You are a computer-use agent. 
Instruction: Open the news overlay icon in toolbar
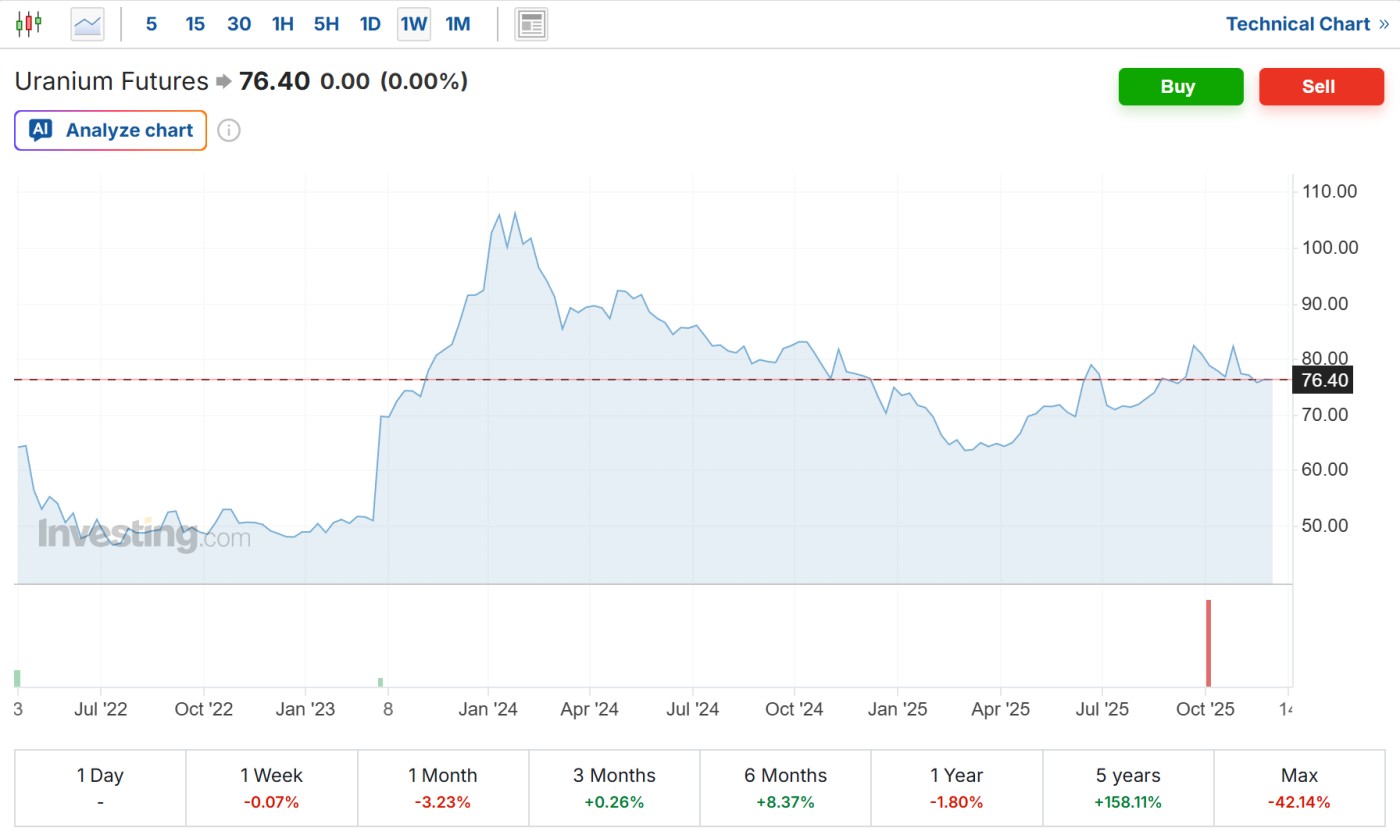click(x=531, y=24)
